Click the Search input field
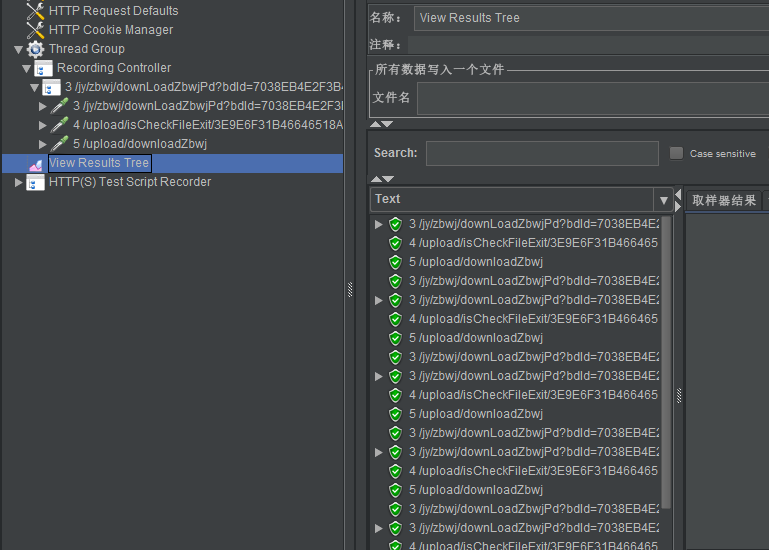 tap(542, 154)
